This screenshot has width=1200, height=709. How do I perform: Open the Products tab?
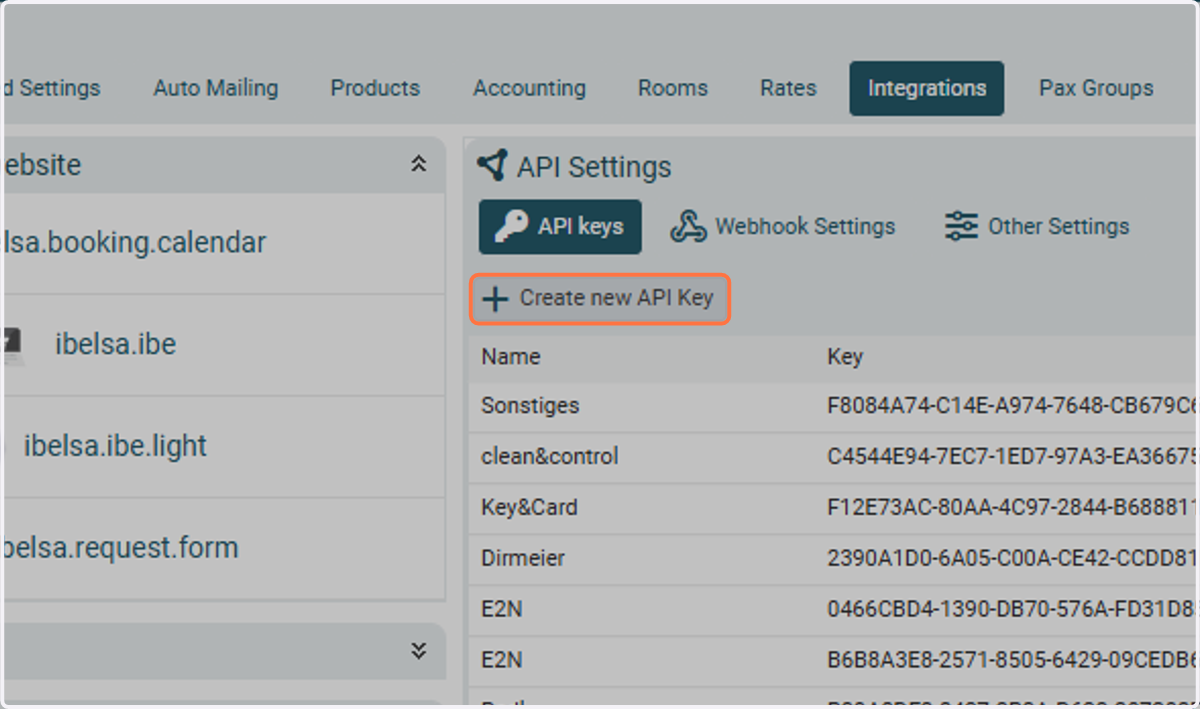pos(375,88)
